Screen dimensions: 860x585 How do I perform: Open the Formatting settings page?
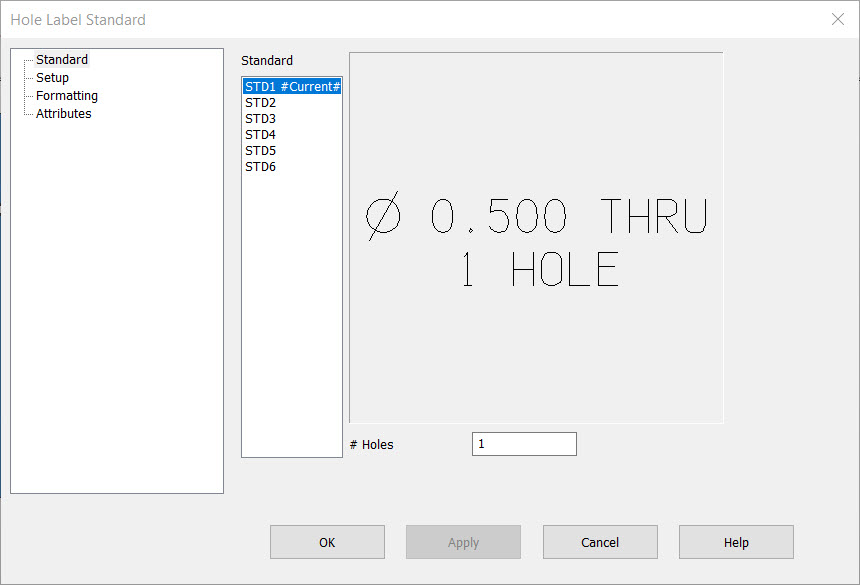(x=66, y=95)
